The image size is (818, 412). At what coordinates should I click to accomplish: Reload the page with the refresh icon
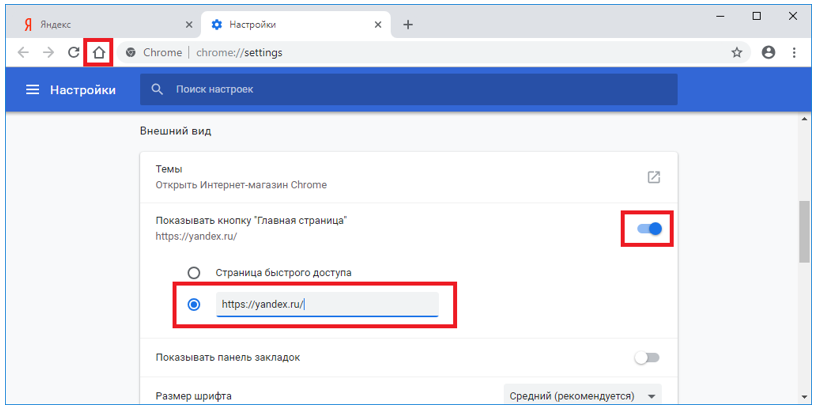74,52
